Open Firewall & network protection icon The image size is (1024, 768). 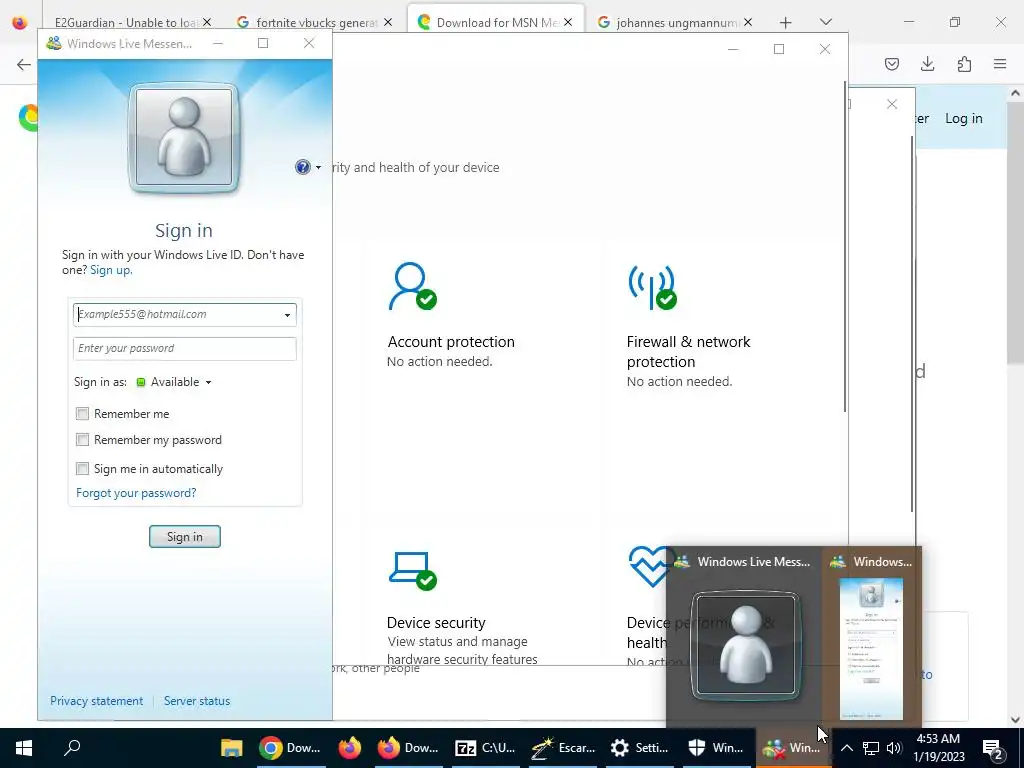point(652,286)
